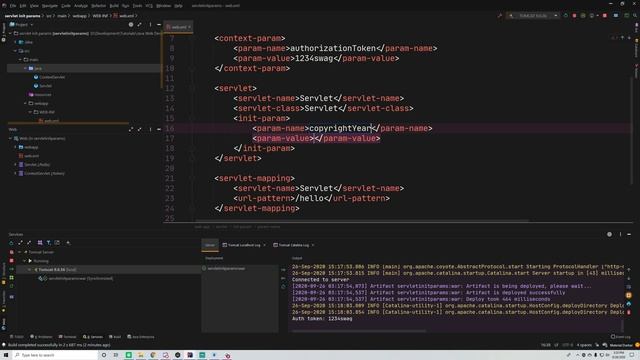Collapse the servlet init params root node
The image size is (640, 360).
[x=11, y=33]
